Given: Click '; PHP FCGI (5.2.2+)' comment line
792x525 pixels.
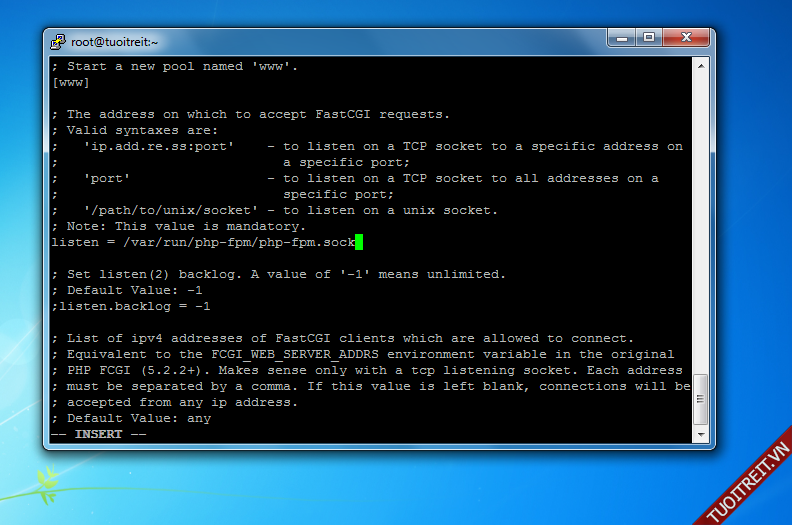Looking at the screenshot, I should click(x=367, y=370).
